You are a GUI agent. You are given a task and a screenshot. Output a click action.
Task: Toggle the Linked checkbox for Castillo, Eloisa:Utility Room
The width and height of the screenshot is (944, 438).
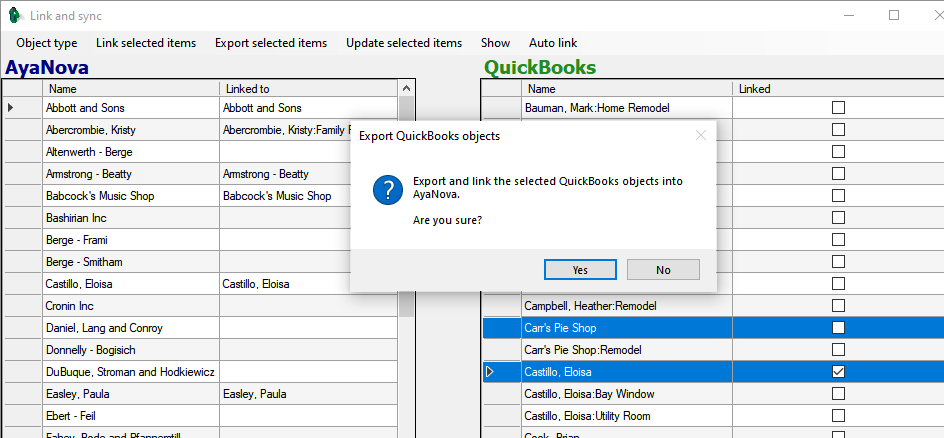838,416
